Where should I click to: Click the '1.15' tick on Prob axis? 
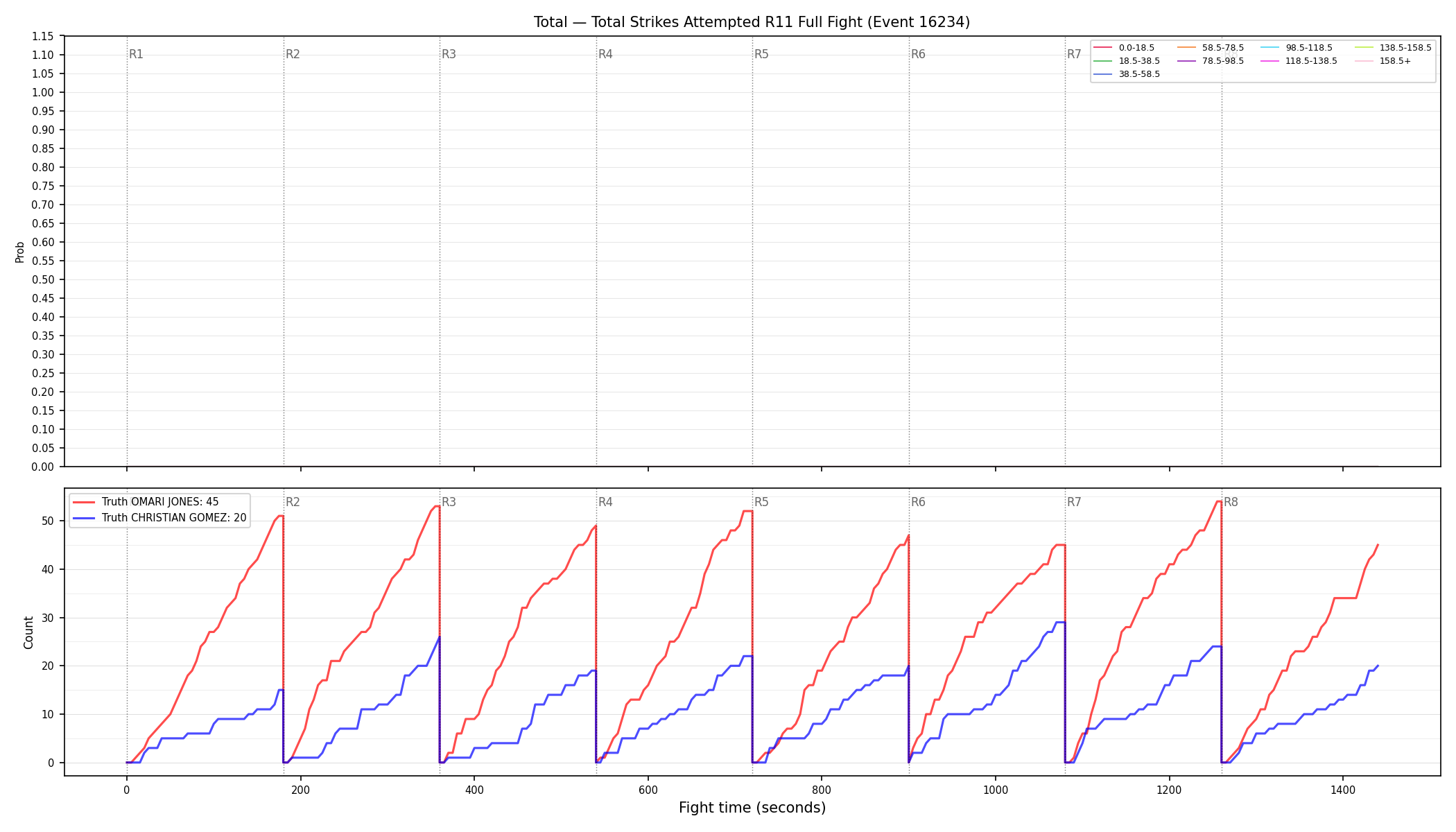(43, 37)
